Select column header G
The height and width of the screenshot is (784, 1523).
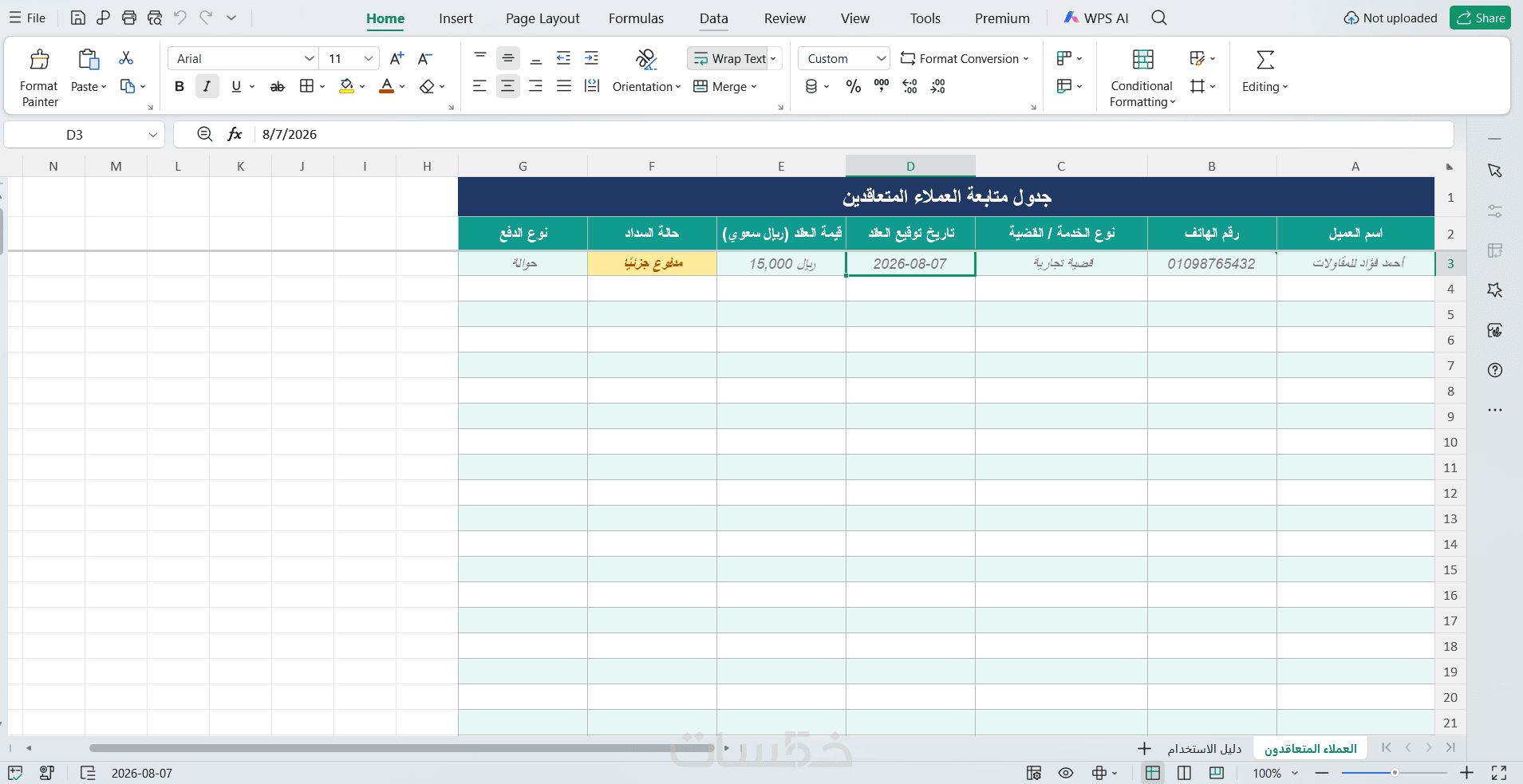click(x=523, y=166)
